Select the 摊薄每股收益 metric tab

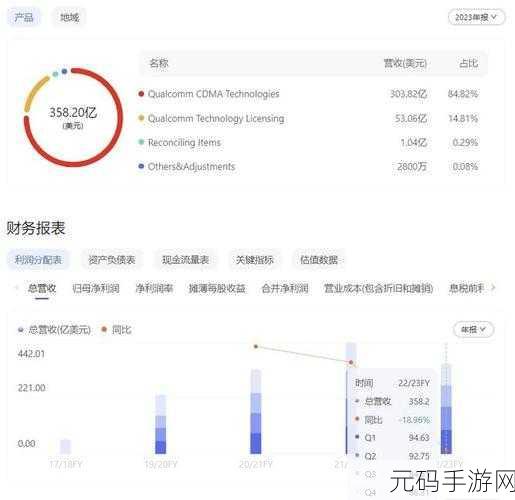217,288
